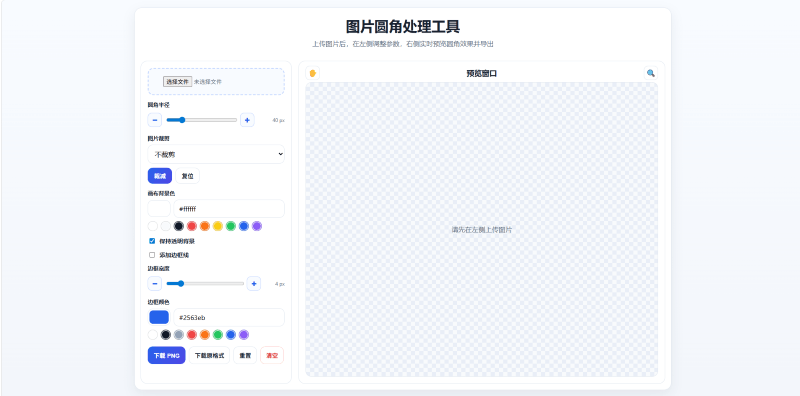
Task: Select white preset in border color row
Action: (153, 335)
